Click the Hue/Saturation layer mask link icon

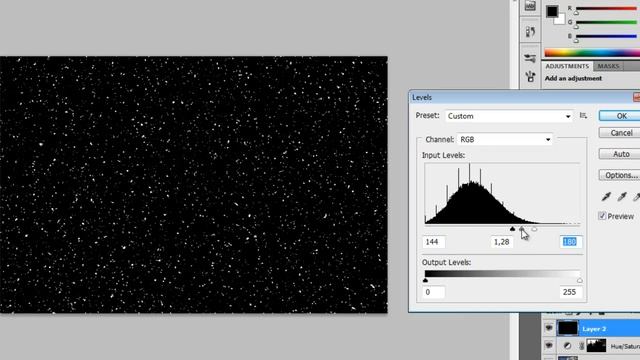[582, 346]
